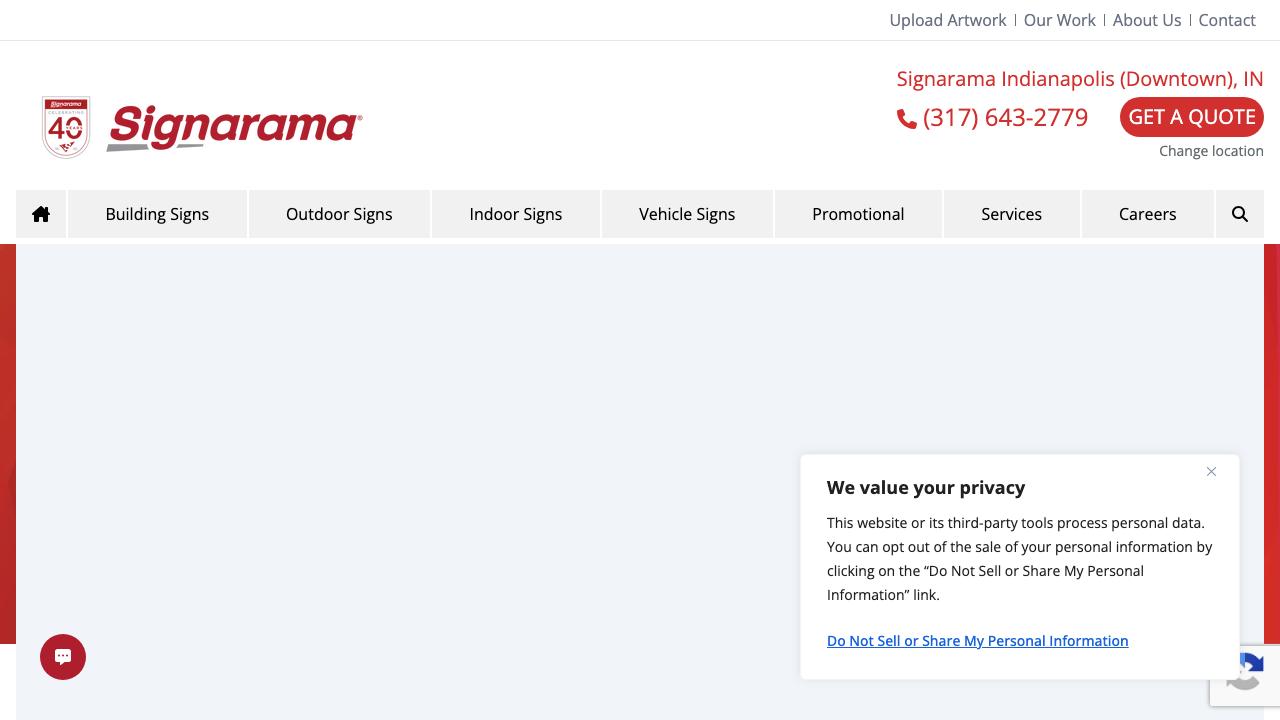Open the Services menu item

coord(1011,214)
